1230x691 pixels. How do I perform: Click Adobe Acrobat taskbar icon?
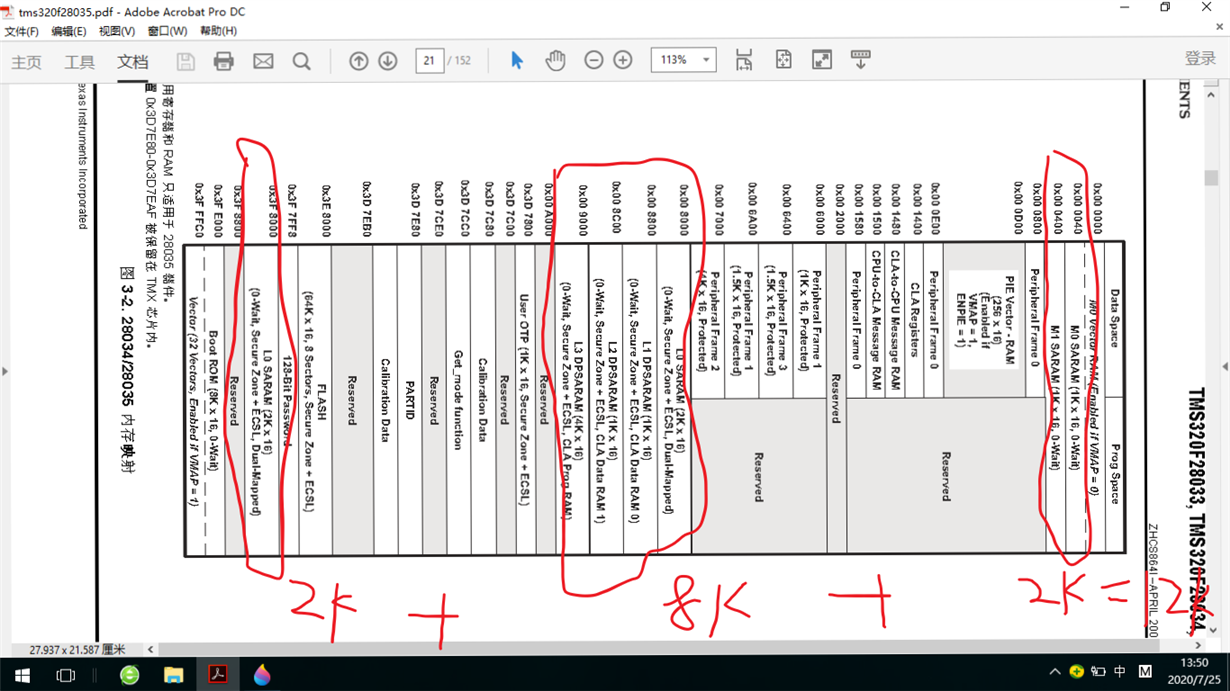218,674
